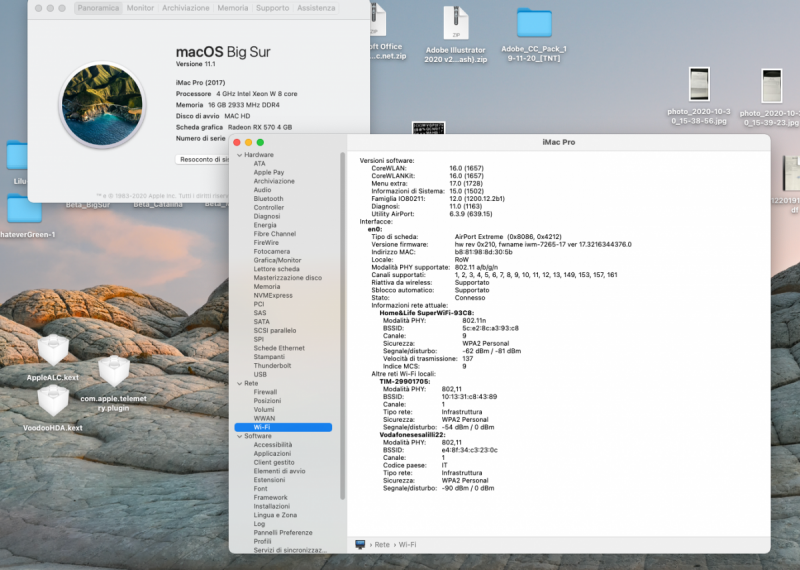Select WWAN under Rete
The height and width of the screenshot is (570, 800).
(264, 418)
